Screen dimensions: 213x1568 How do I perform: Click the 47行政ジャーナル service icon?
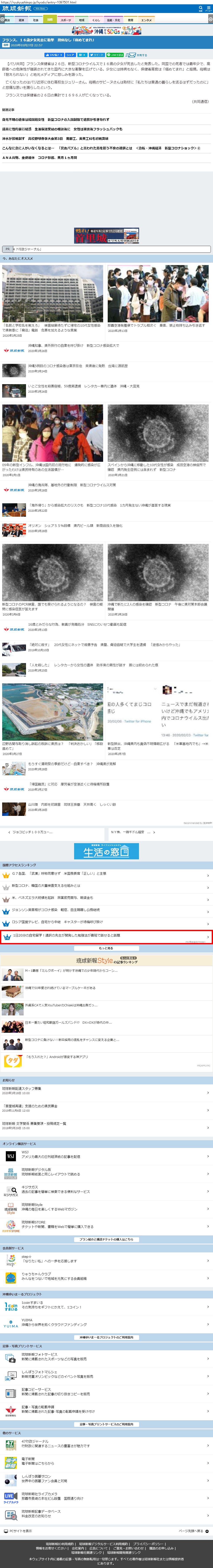10,1445
